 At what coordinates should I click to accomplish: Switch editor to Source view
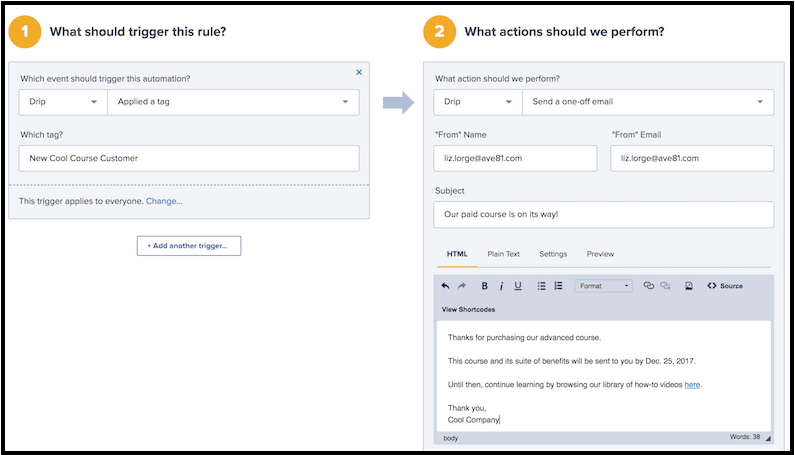725,286
